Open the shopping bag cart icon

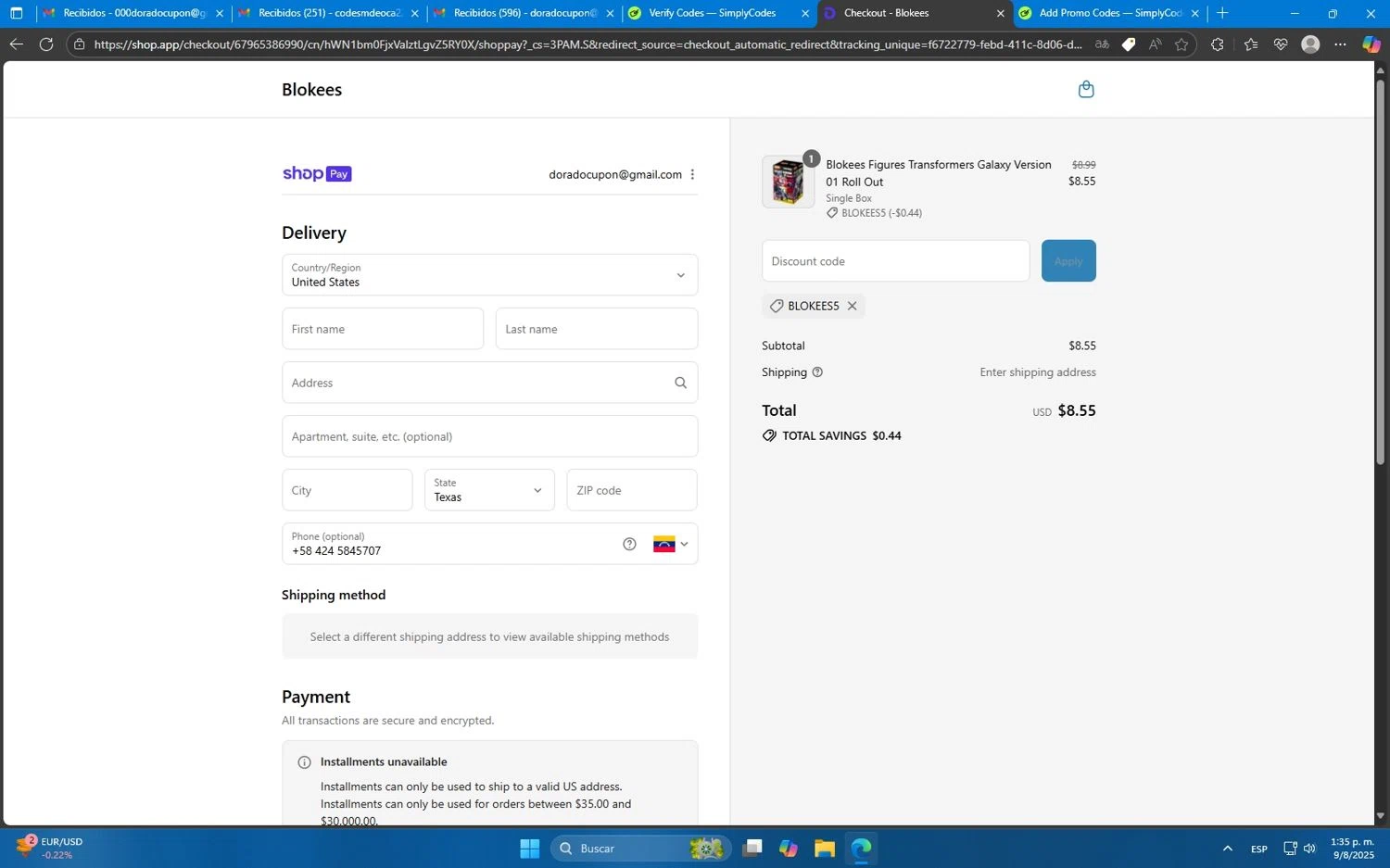pos(1086,89)
